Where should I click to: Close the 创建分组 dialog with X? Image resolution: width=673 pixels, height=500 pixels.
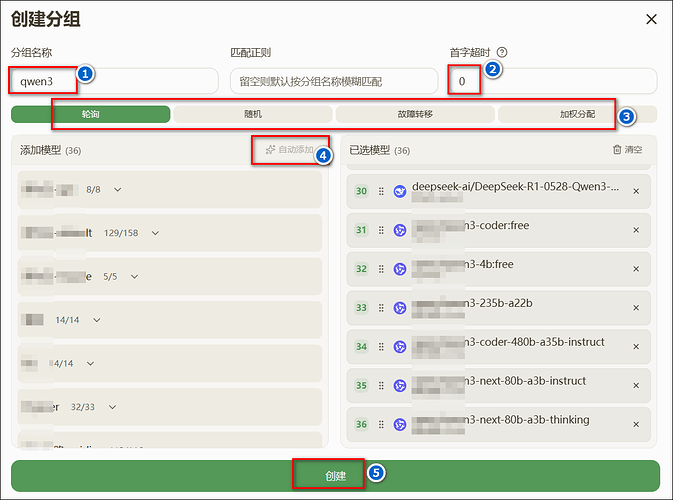click(x=651, y=19)
